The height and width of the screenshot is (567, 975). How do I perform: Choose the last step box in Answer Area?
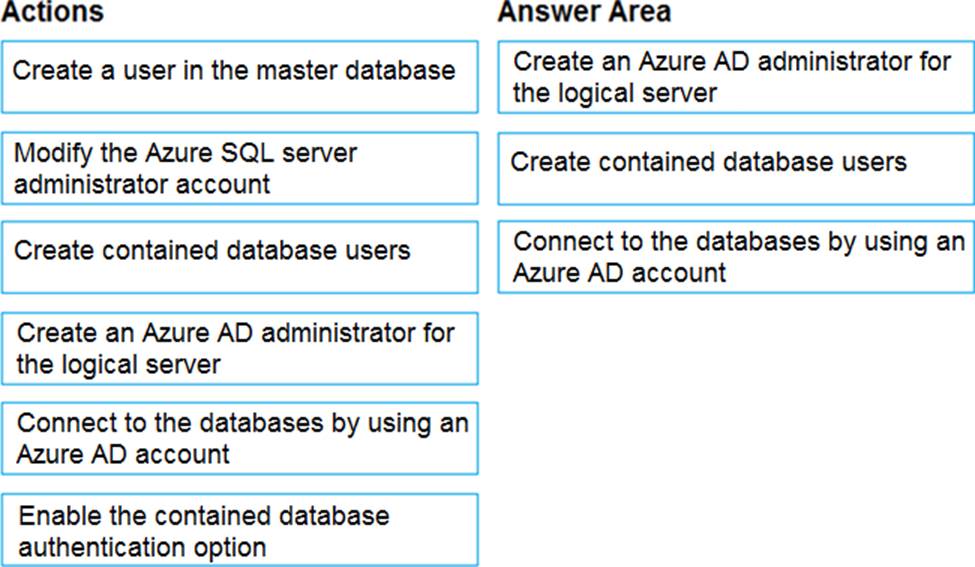[x=735, y=257]
